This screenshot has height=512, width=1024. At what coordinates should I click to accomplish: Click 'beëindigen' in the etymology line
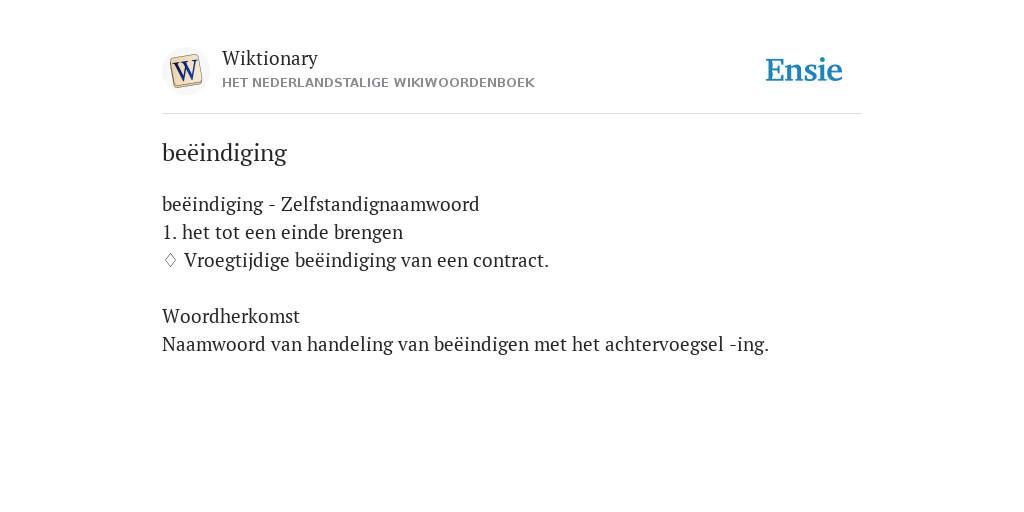tap(481, 345)
